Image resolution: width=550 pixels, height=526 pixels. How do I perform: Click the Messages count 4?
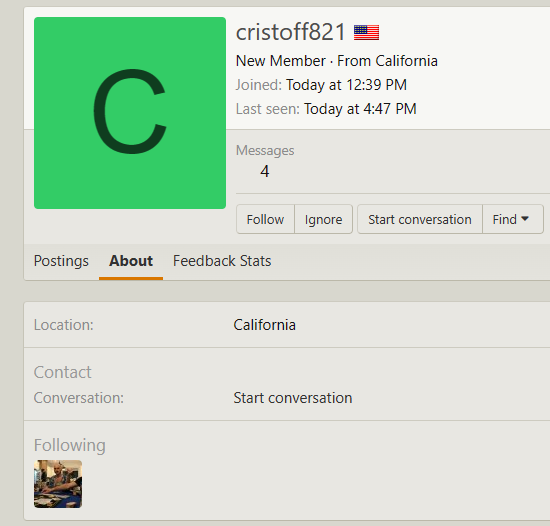coord(265,171)
